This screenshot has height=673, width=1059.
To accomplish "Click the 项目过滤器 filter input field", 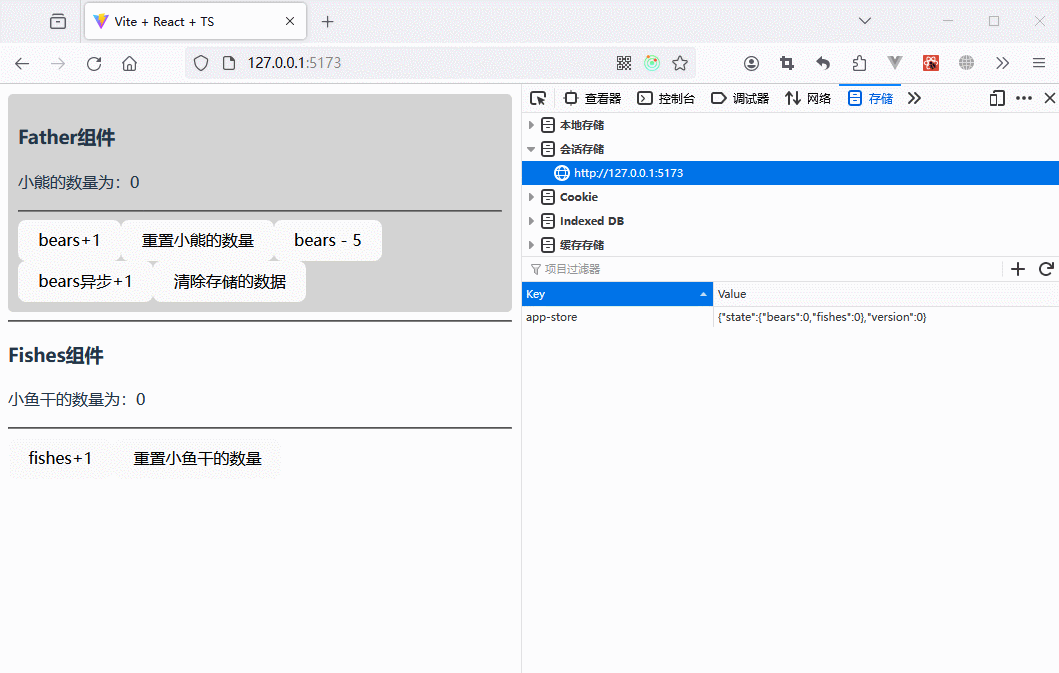I will pyautogui.click(x=760, y=269).
